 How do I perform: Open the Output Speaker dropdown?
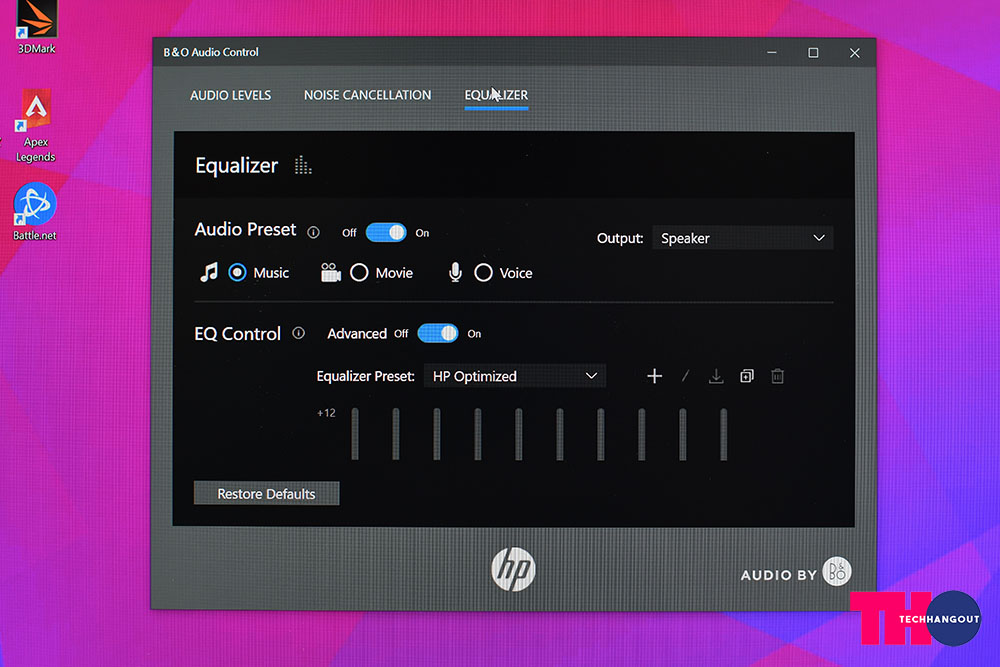(x=742, y=238)
